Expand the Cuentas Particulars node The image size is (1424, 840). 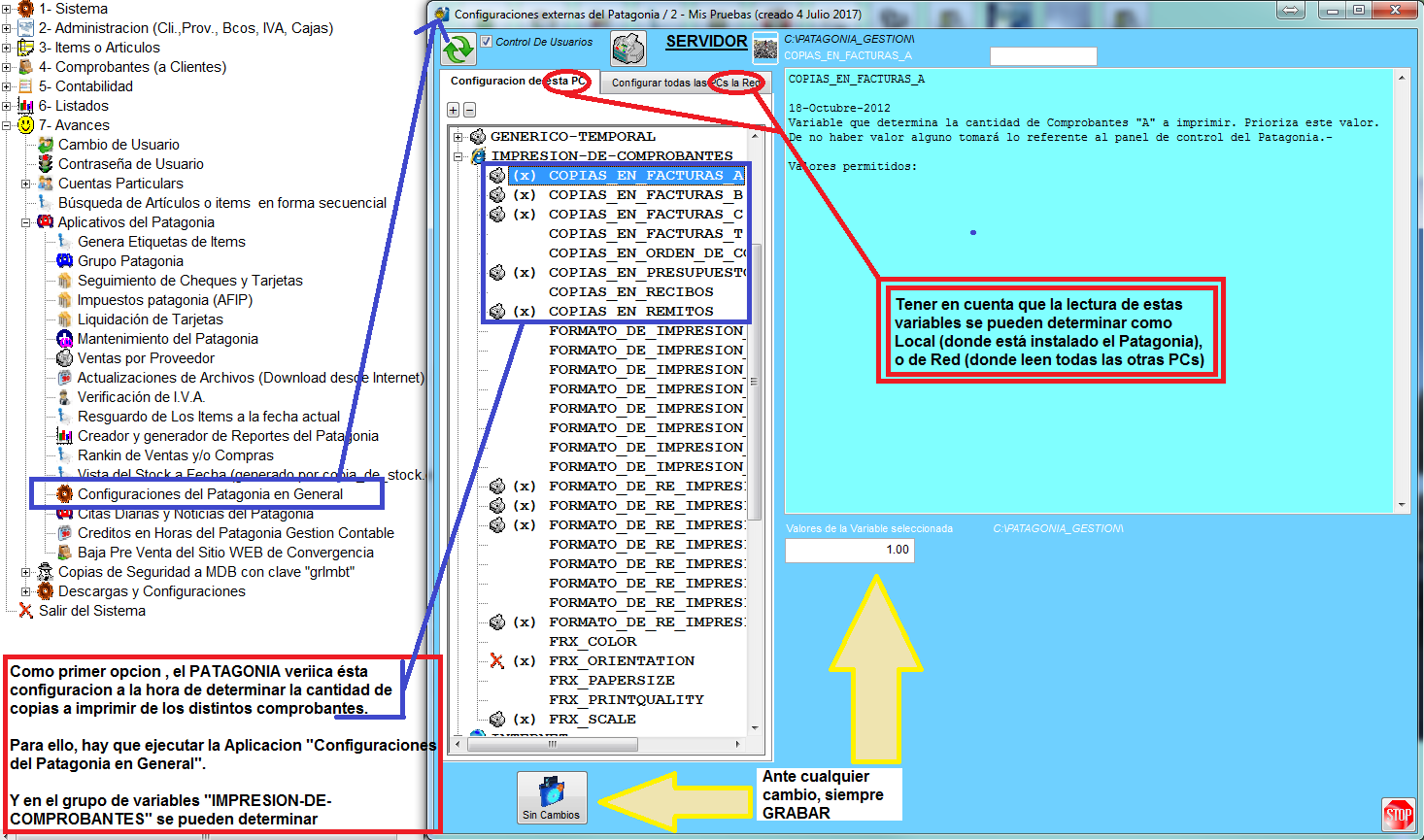(26, 184)
